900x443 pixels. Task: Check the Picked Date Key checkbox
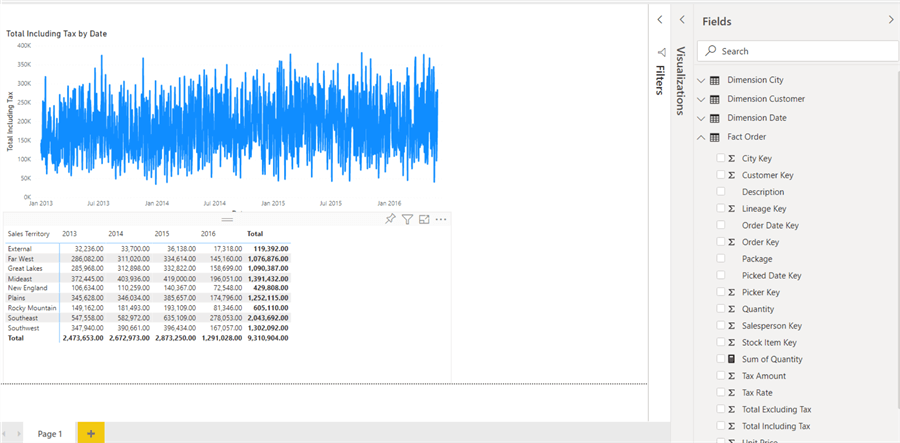click(720, 275)
